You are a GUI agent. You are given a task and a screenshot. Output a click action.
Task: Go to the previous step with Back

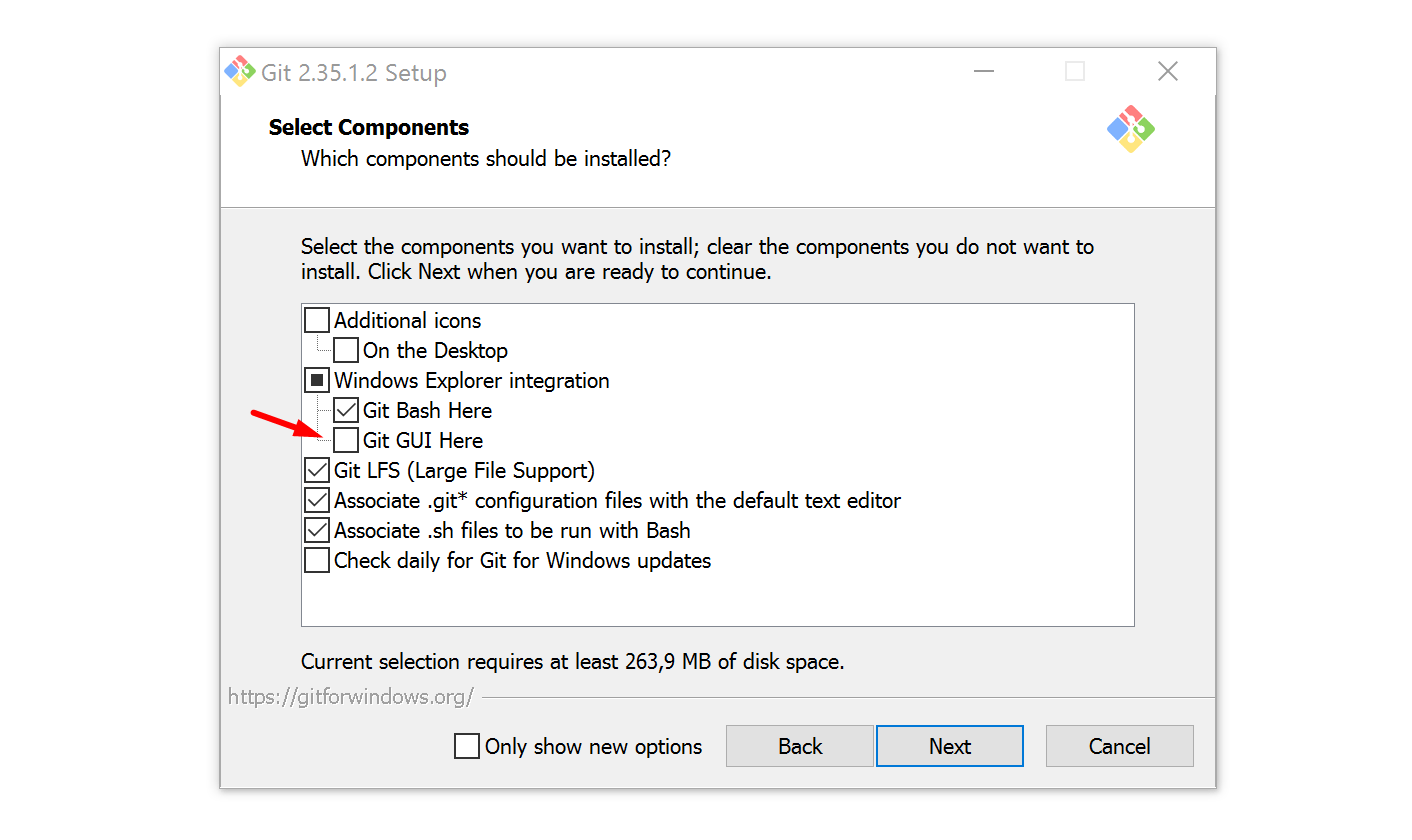click(800, 746)
